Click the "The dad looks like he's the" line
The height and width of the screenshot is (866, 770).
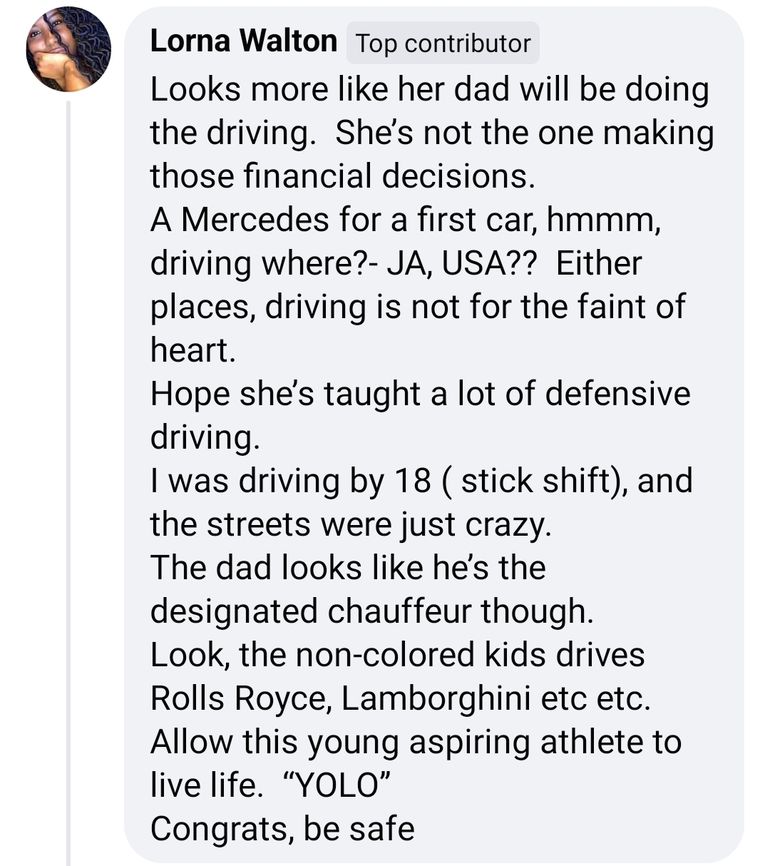click(347, 567)
